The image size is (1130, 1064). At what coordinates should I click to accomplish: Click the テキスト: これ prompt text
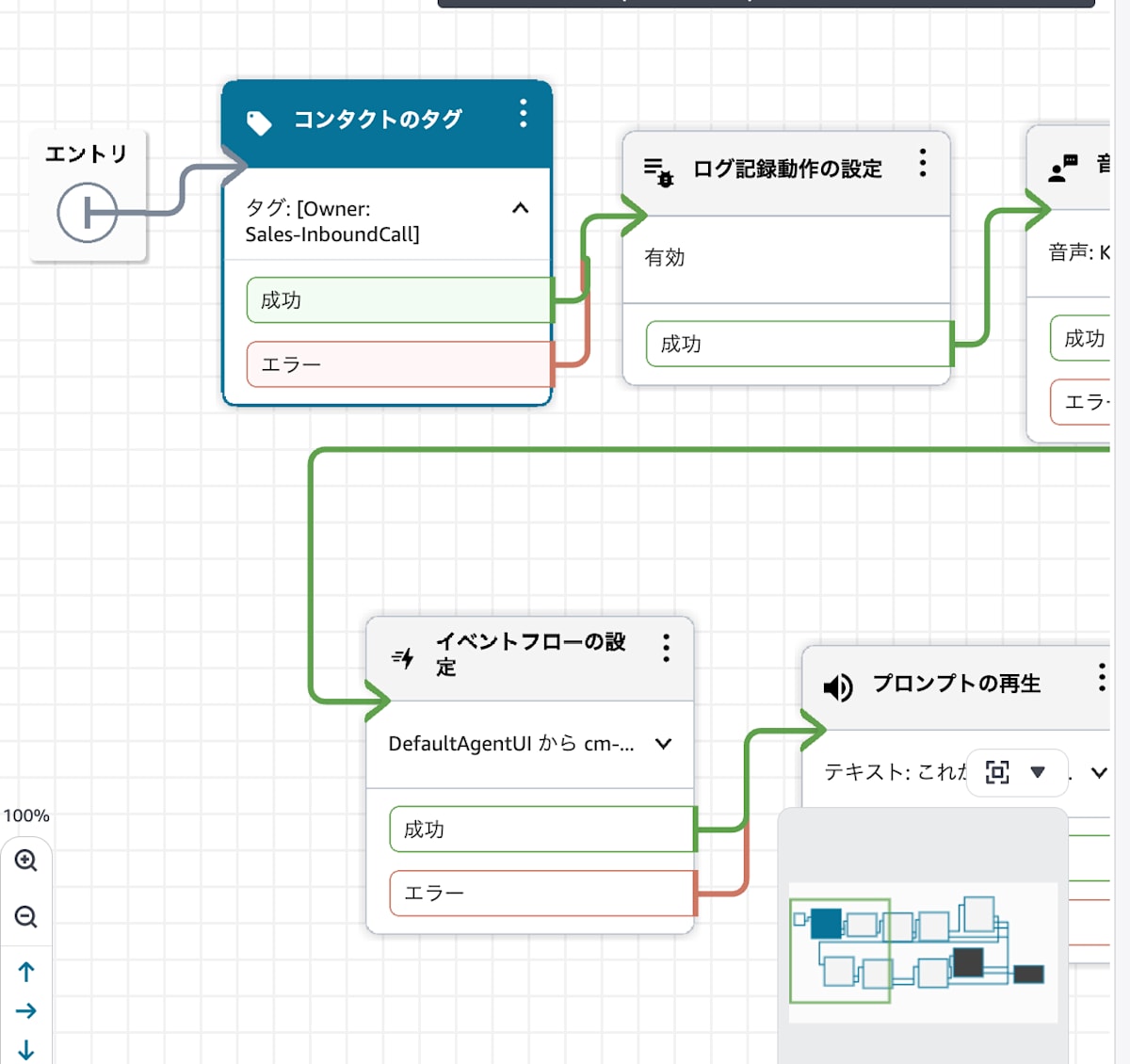(895, 772)
